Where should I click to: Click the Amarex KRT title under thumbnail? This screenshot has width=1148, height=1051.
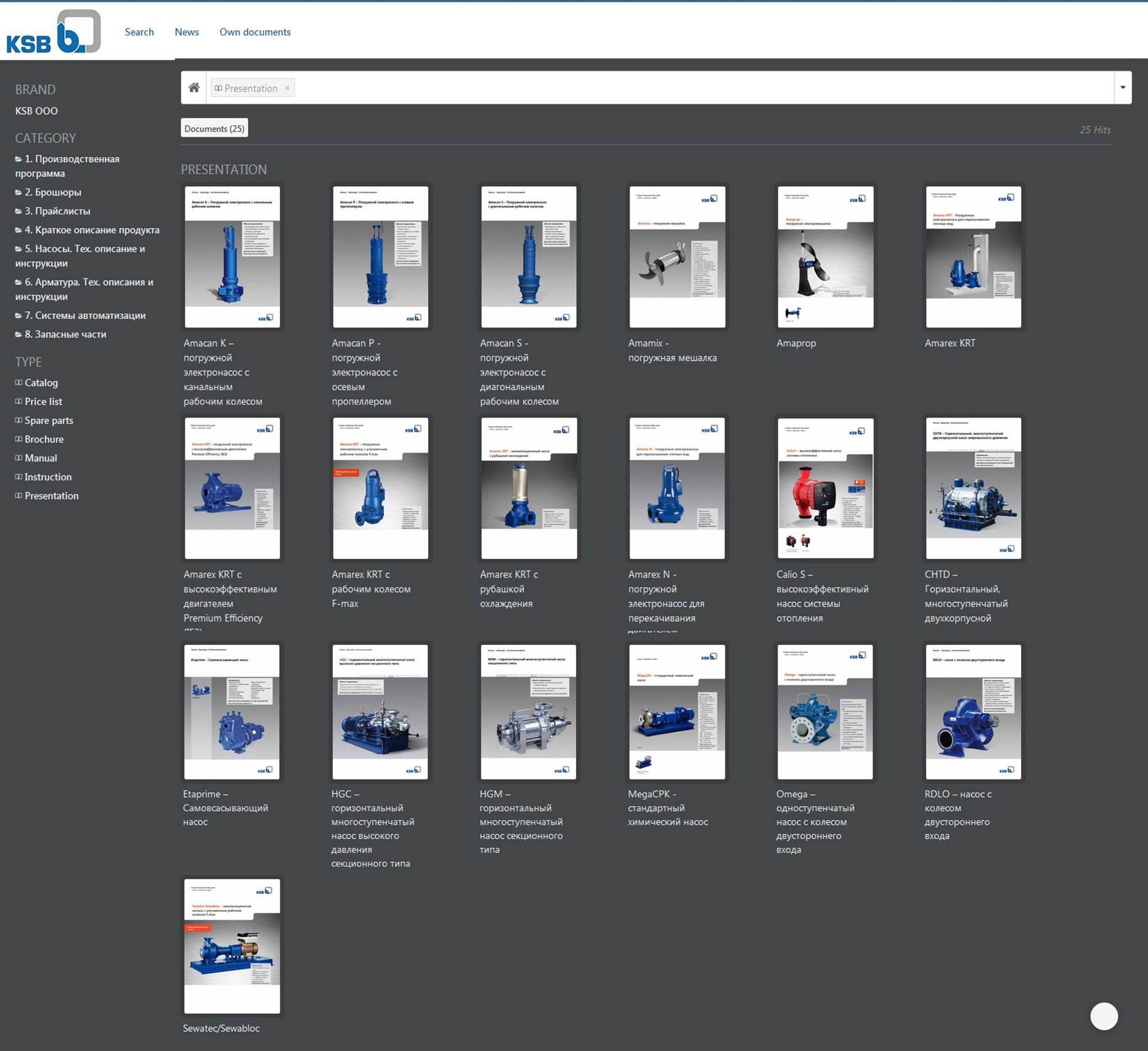[950, 343]
